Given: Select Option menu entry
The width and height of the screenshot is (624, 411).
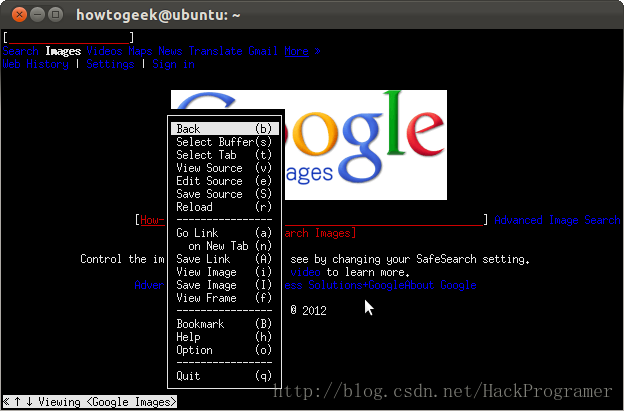Looking at the screenshot, I should (x=225, y=350).
